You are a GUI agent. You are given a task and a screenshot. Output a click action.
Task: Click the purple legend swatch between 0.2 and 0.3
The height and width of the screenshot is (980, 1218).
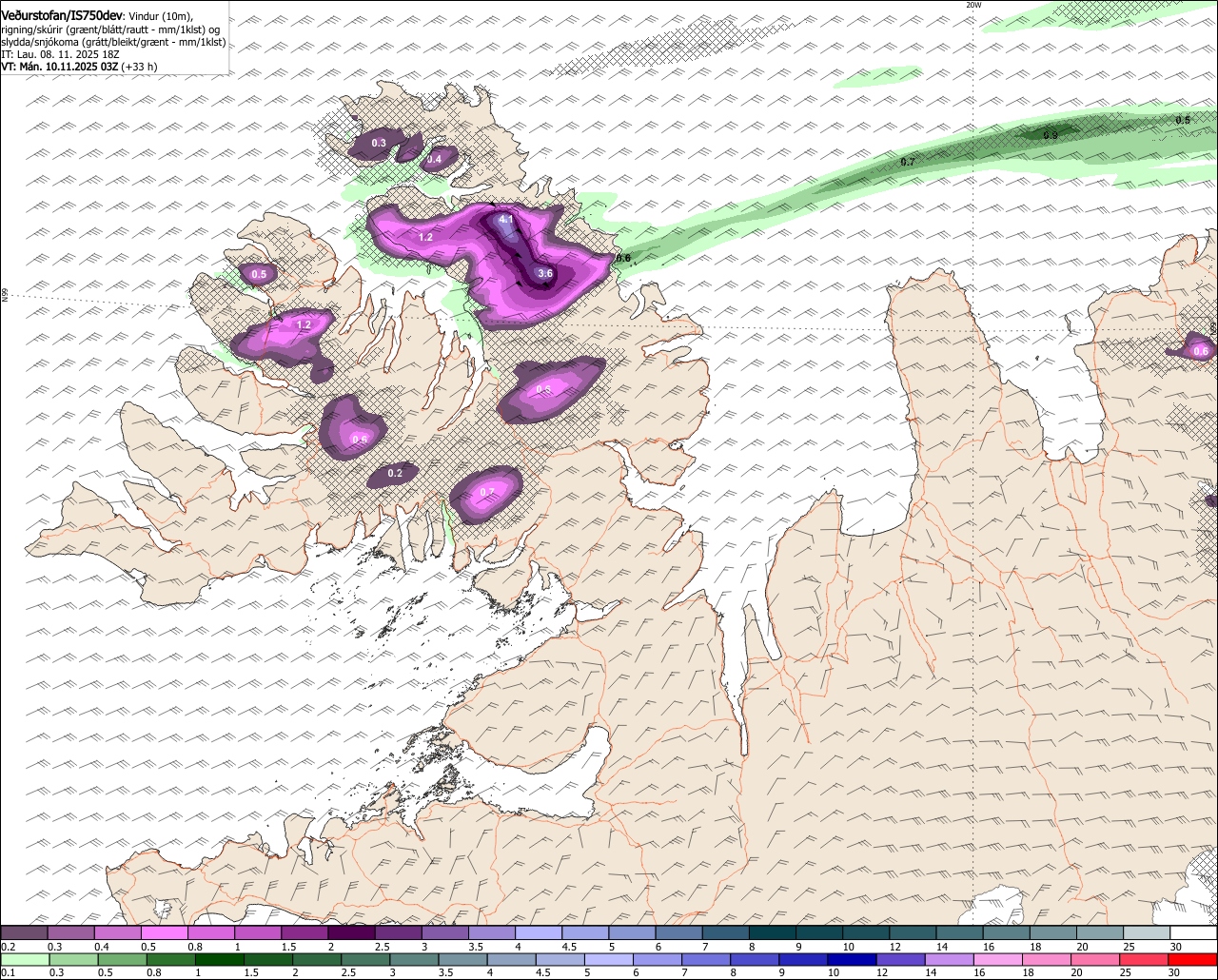(24, 933)
